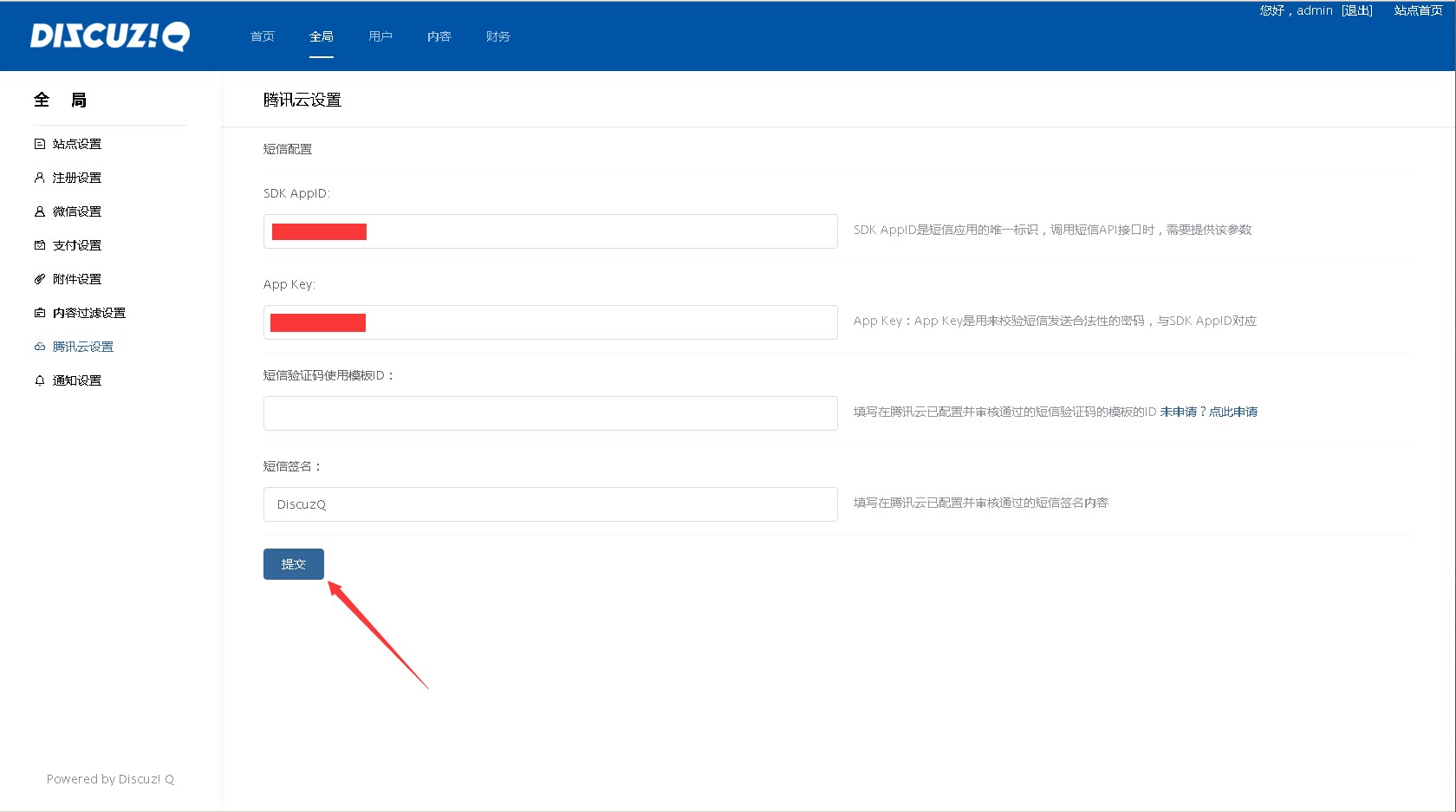The image size is (1456, 812).
Task: Click the 支付设置 sidebar icon
Action: point(39,245)
